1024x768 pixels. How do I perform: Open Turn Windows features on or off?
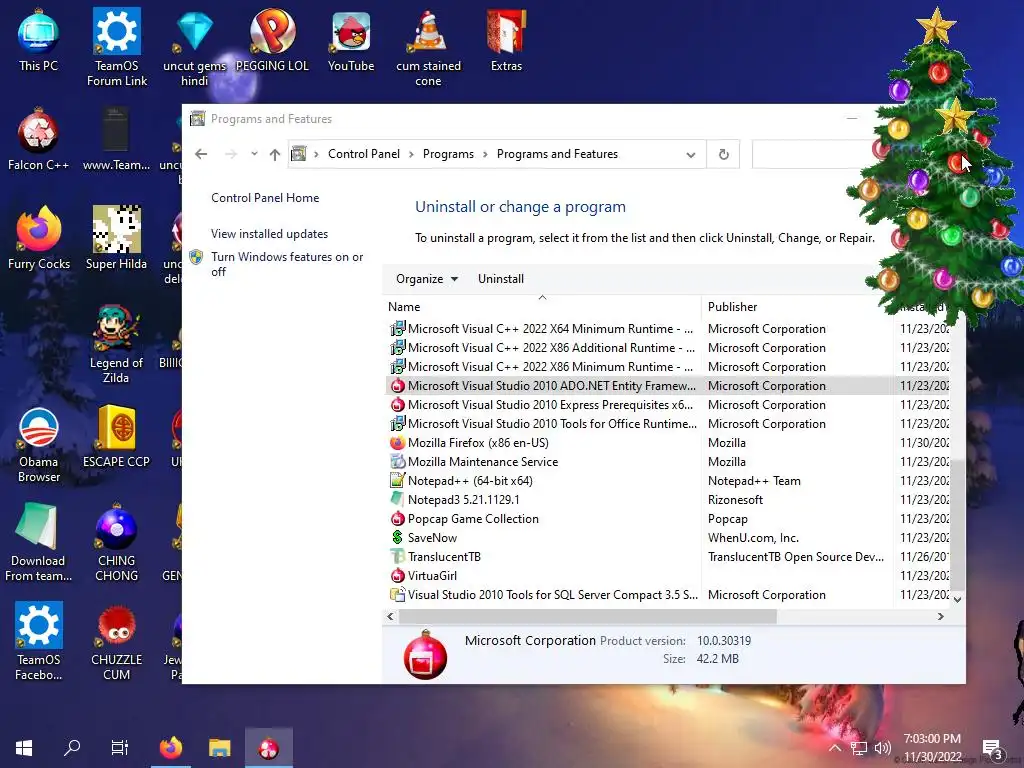pyautogui.click(x=287, y=264)
